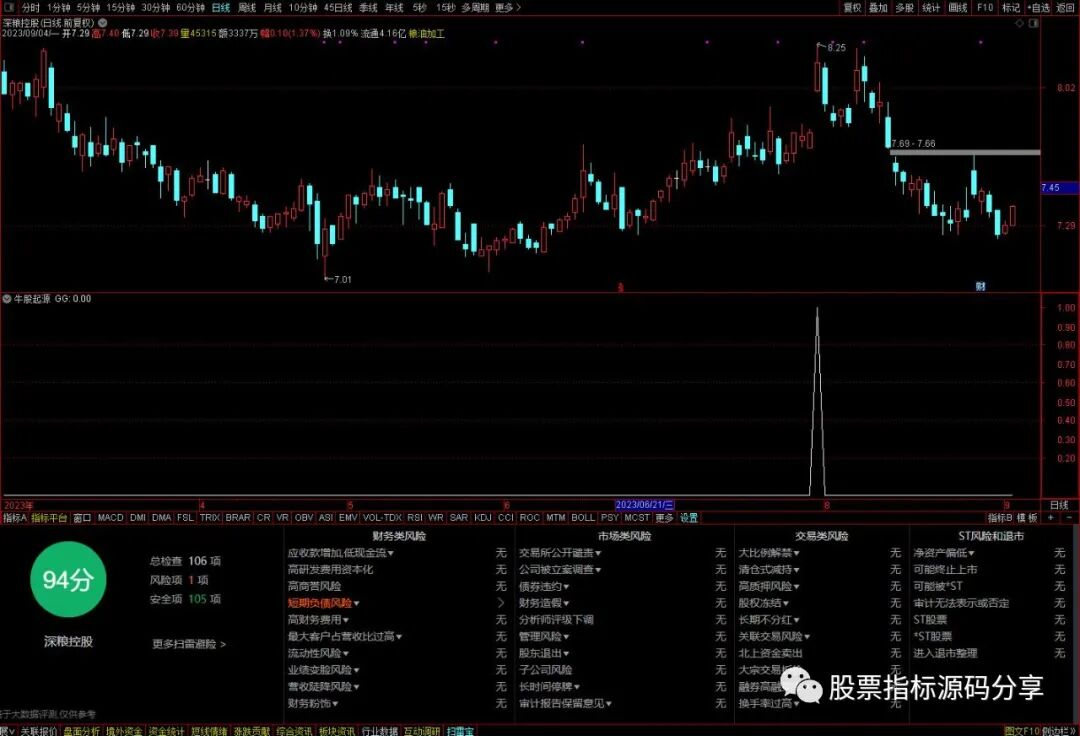Add to watchlist with 自选
The height and width of the screenshot is (736, 1080).
click(1038, 8)
